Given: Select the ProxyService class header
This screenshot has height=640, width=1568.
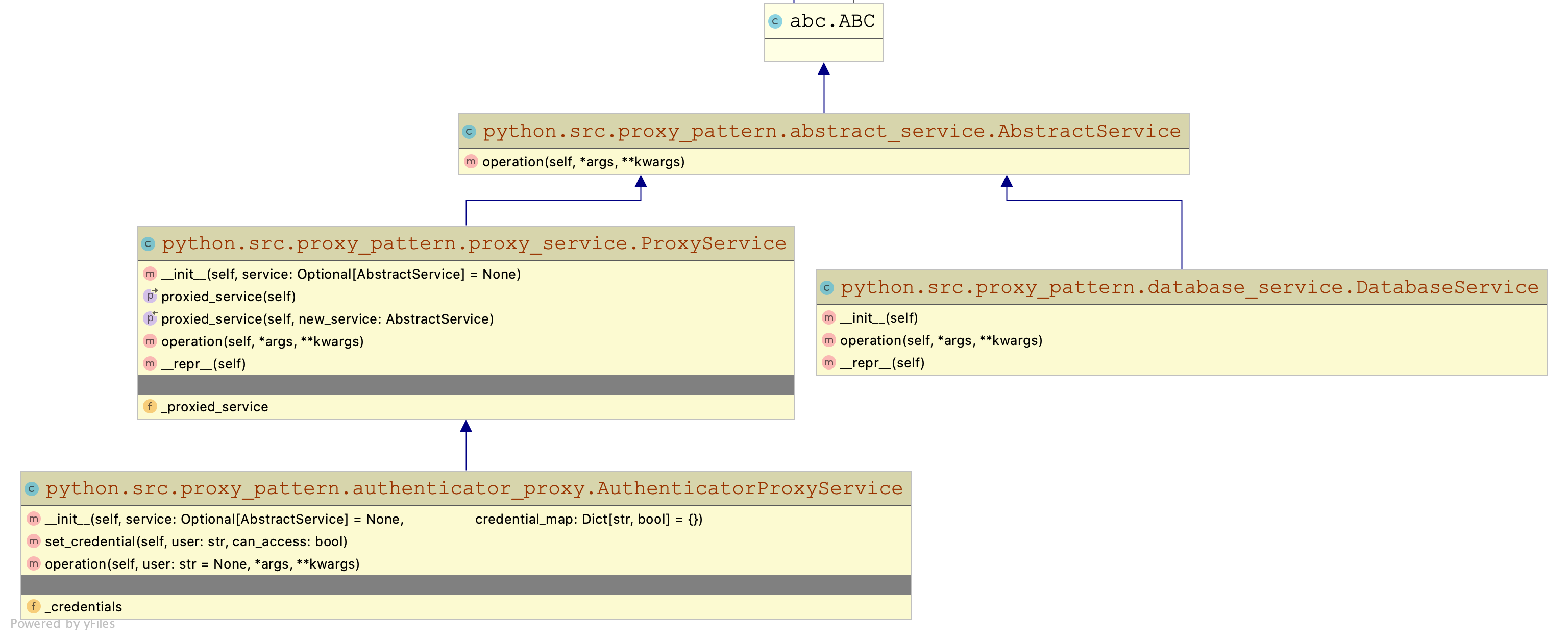Looking at the screenshot, I should 474,244.
